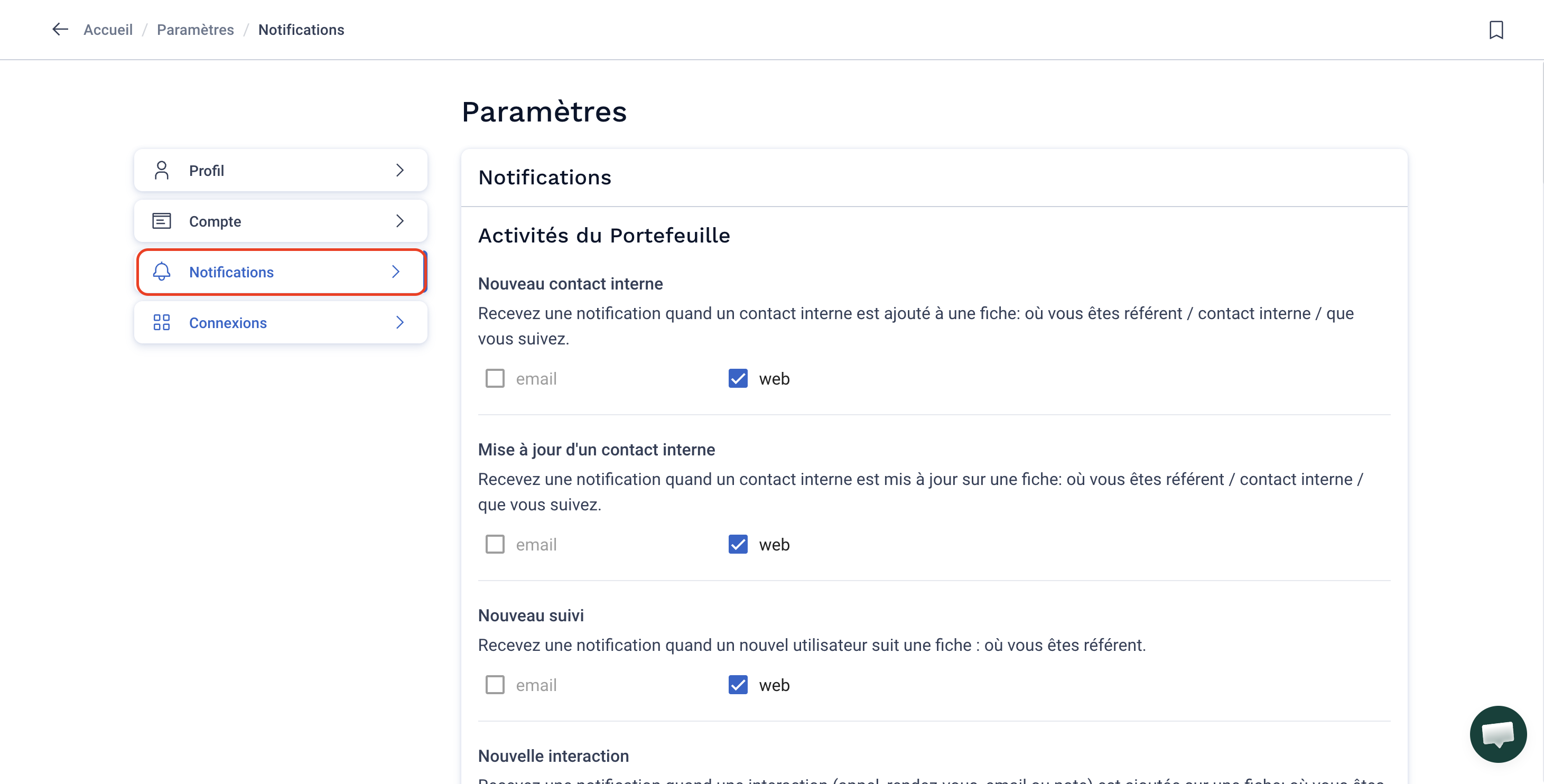Click the bookmark icon at top right
This screenshot has width=1544, height=784.
pyautogui.click(x=1496, y=30)
